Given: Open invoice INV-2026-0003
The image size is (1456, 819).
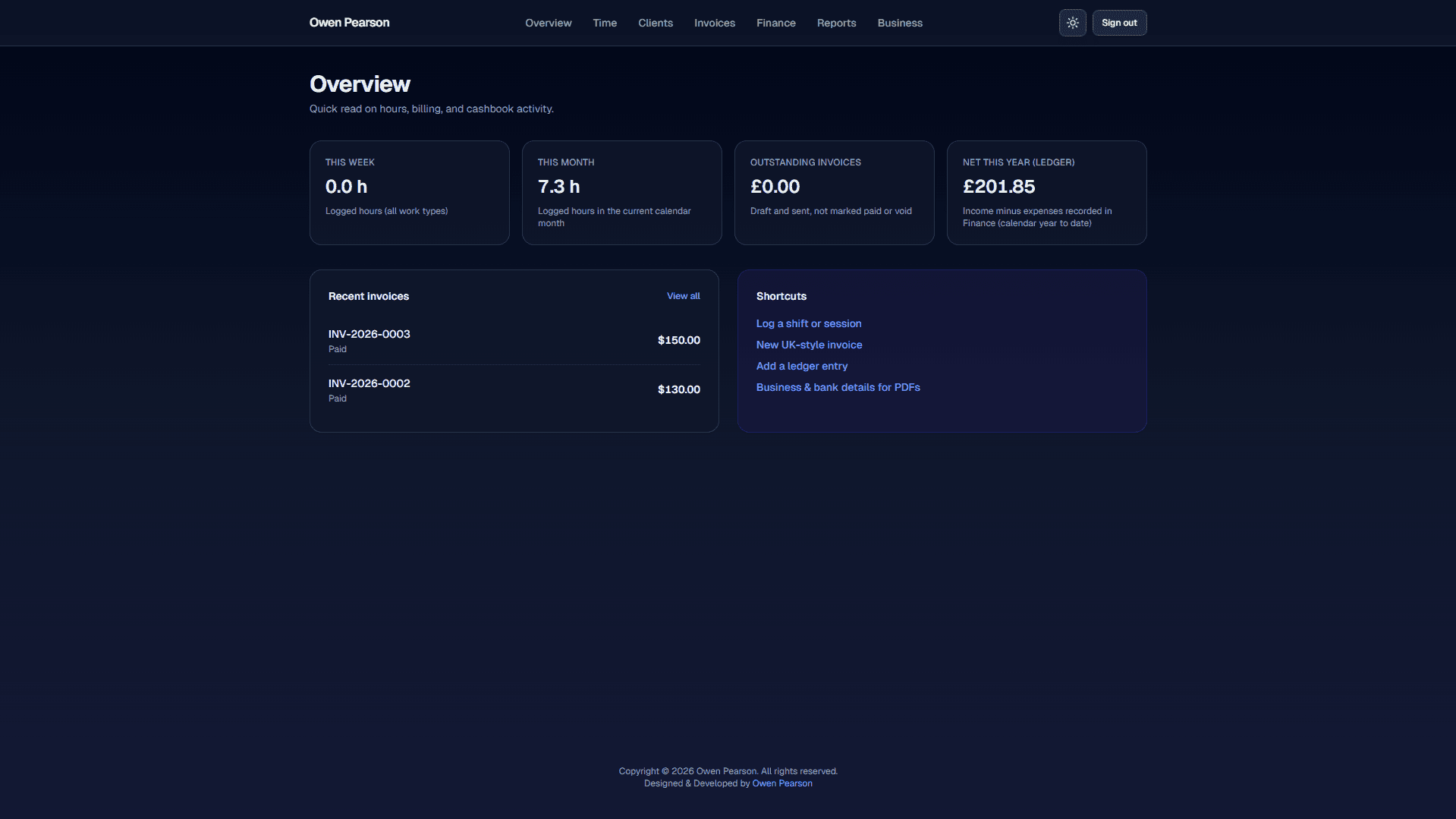Looking at the screenshot, I should (369, 334).
